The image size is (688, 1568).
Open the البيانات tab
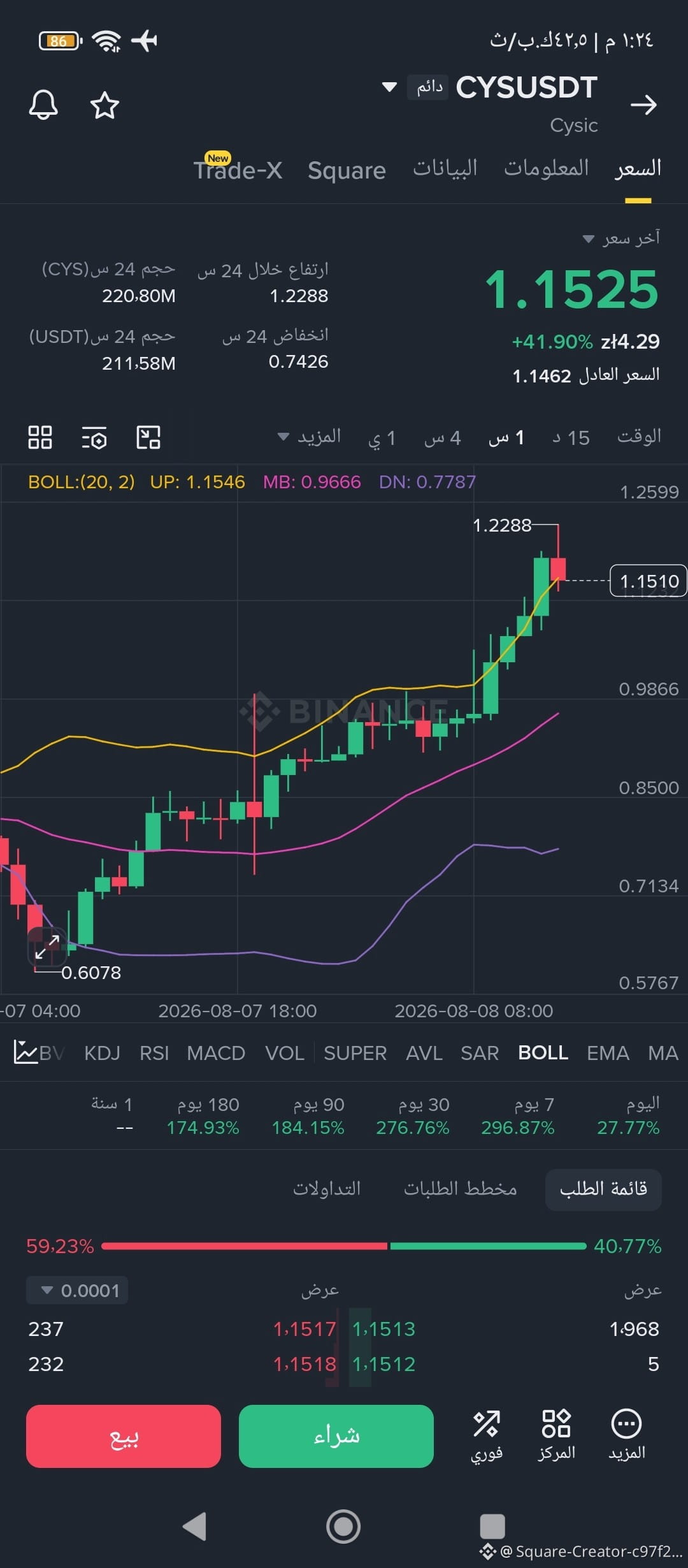(445, 168)
